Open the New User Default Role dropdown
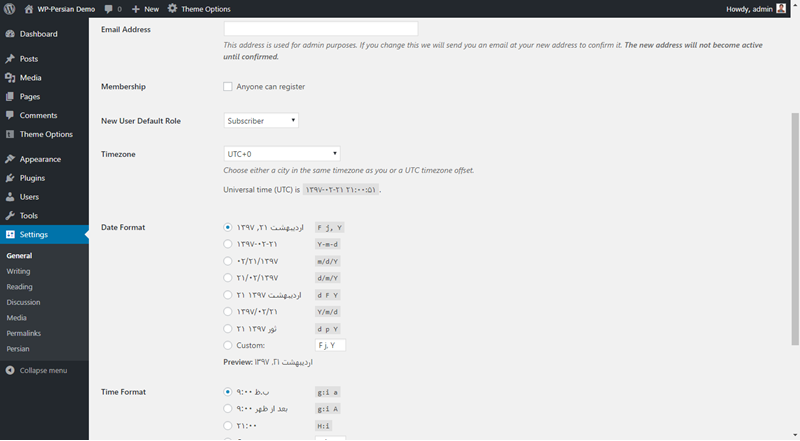The width and height of the screenshot is (800, 441). click(x=261, y=121)
